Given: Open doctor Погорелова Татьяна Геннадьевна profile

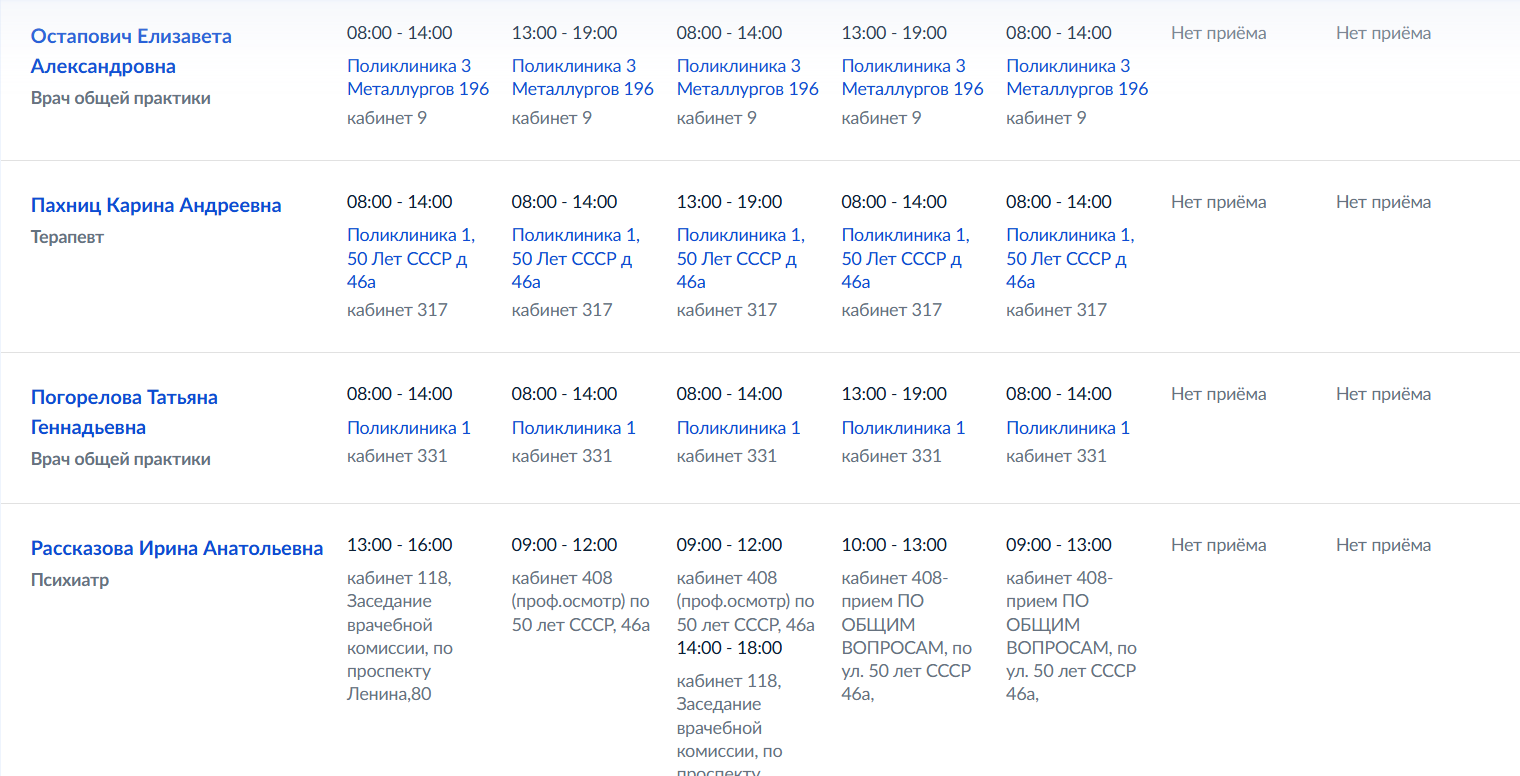Looking at the screenshot, I should pos(124,412).
